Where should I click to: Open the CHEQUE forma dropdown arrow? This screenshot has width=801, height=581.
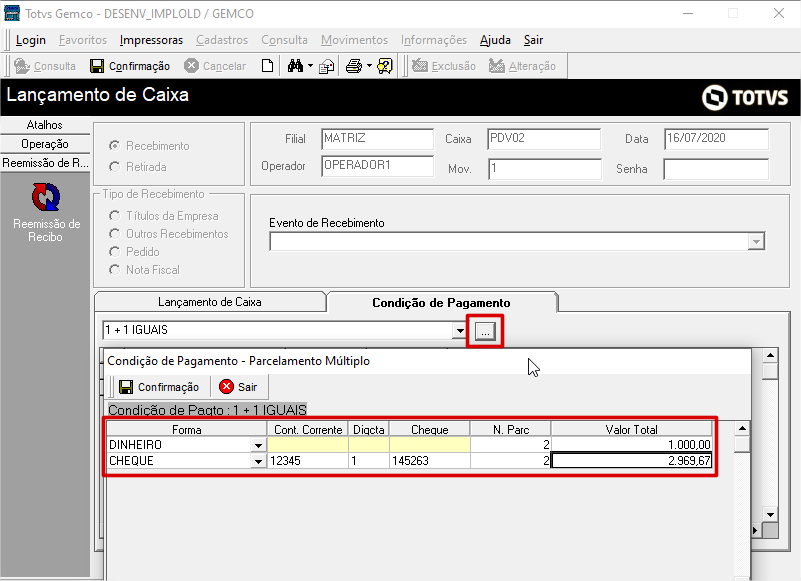pos(258,461)
